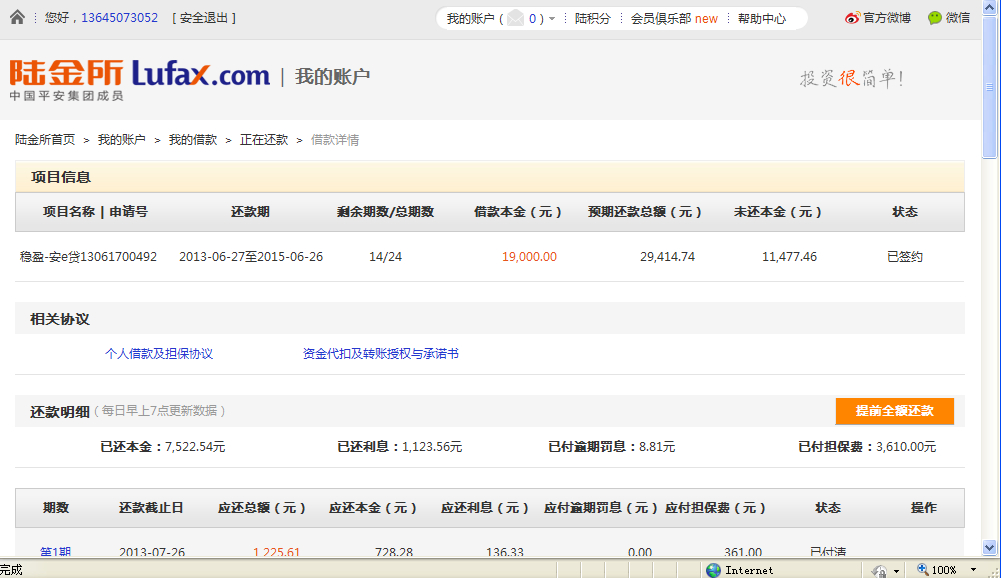Expand the 我的账户 dropdown arrow

pyautogui.click(x=552, y=19)
